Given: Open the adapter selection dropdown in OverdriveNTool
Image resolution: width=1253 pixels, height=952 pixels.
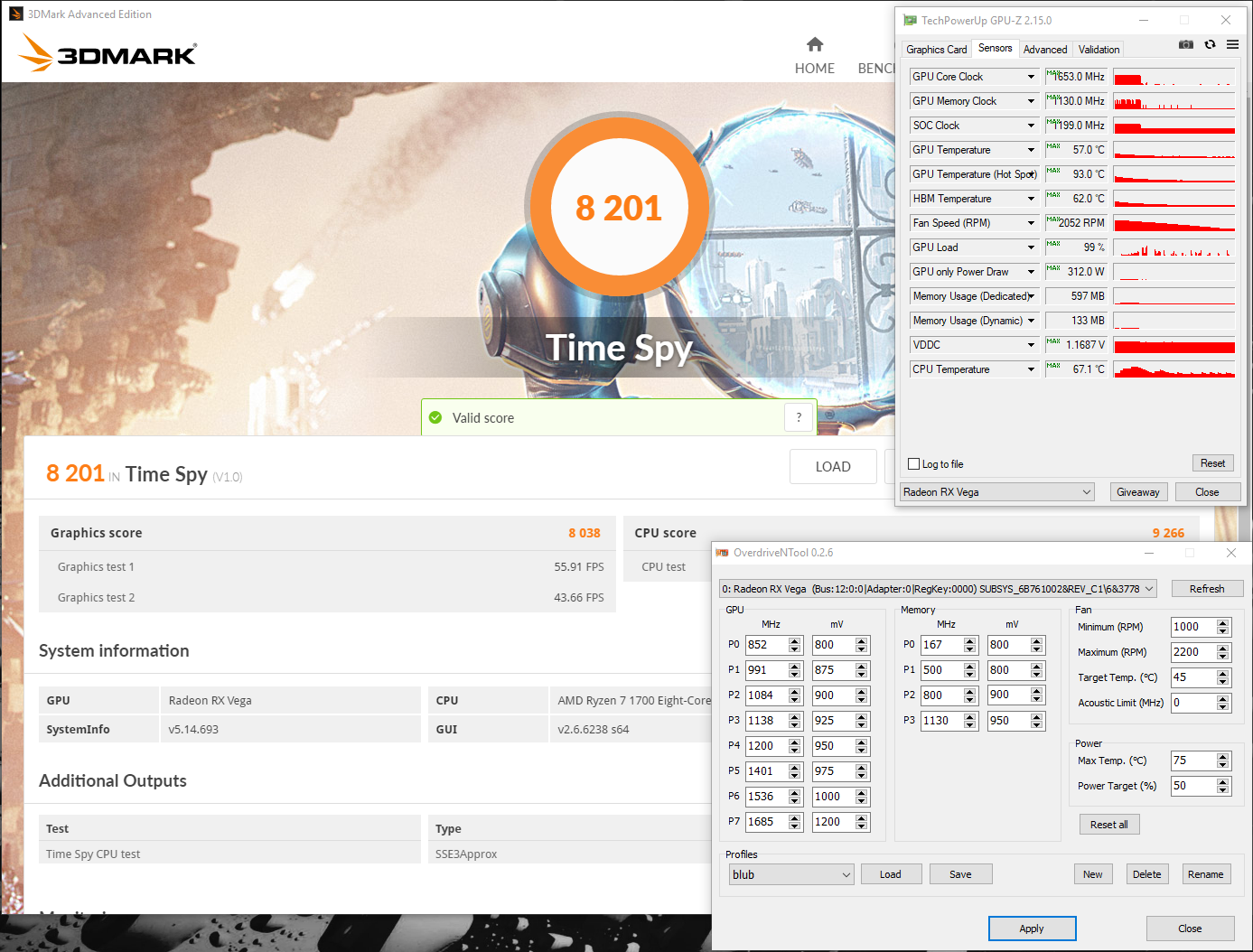Looking at the screenshot, I should click(x=939, y=589).
